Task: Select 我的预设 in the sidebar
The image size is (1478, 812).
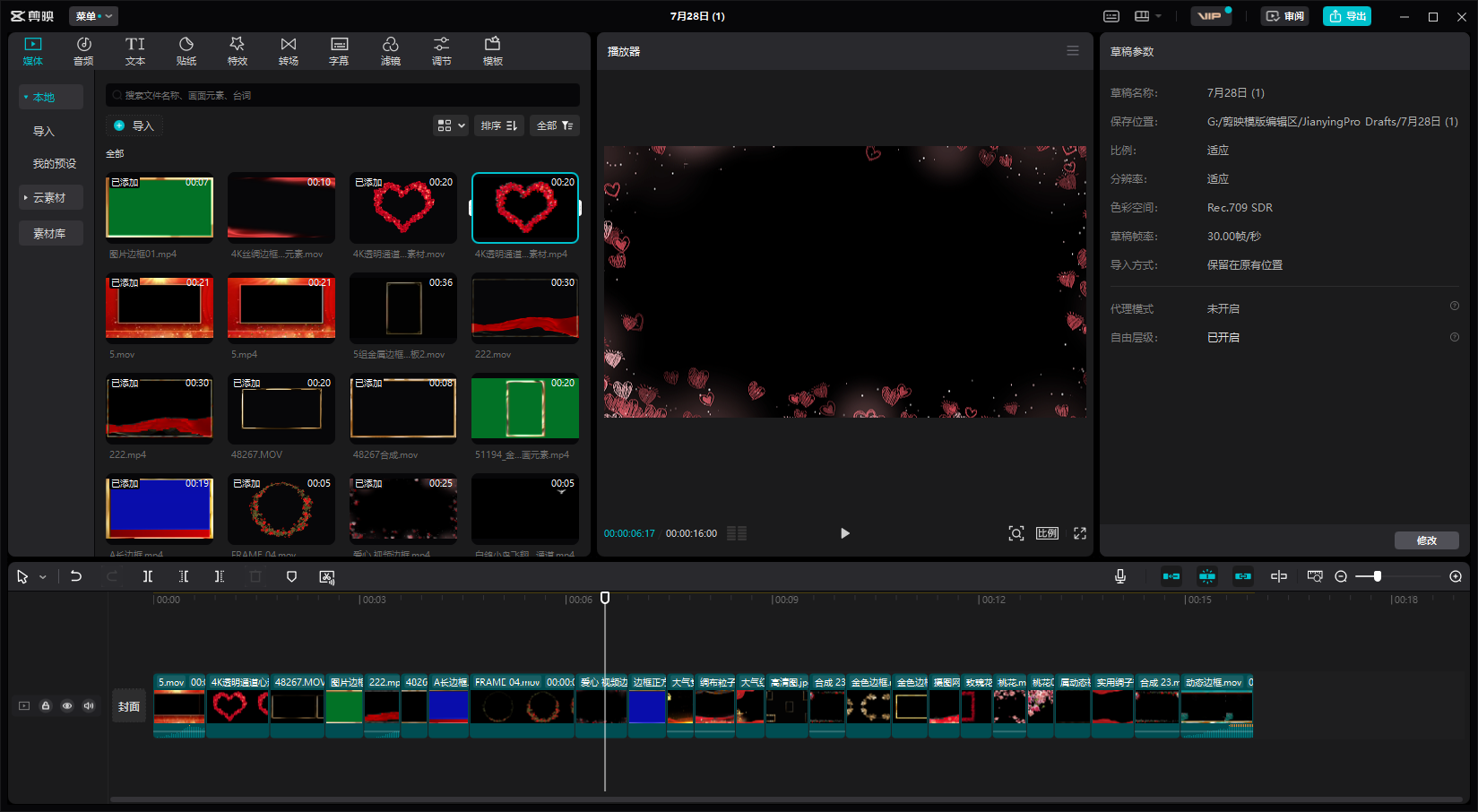Action: point(55,163)
